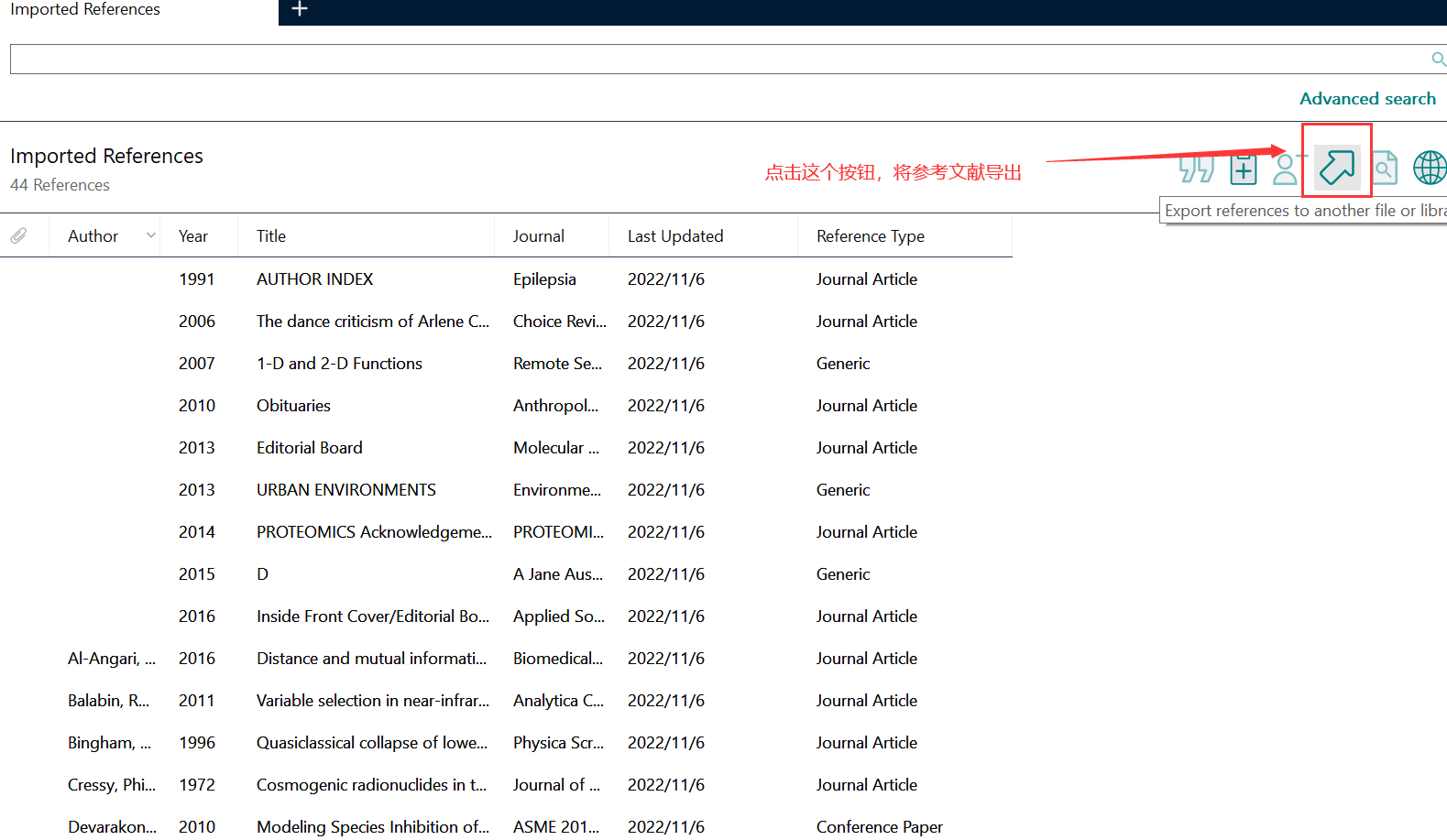
Task: Export references using the arrow icon
Action: tap(1337, 168)
